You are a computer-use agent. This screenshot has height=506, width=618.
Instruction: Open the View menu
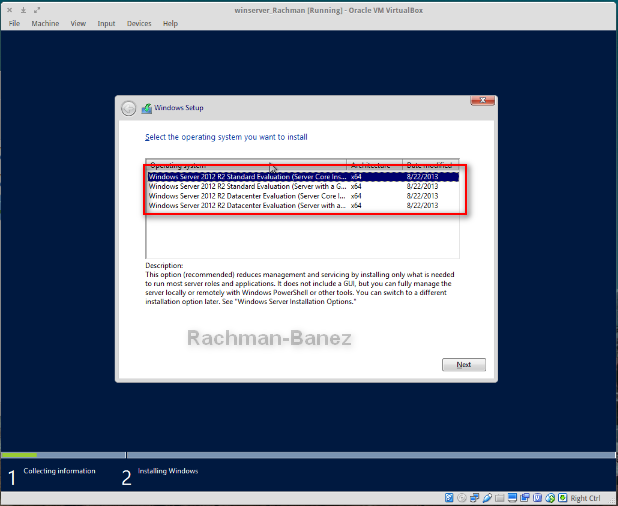tap(78, 24)
